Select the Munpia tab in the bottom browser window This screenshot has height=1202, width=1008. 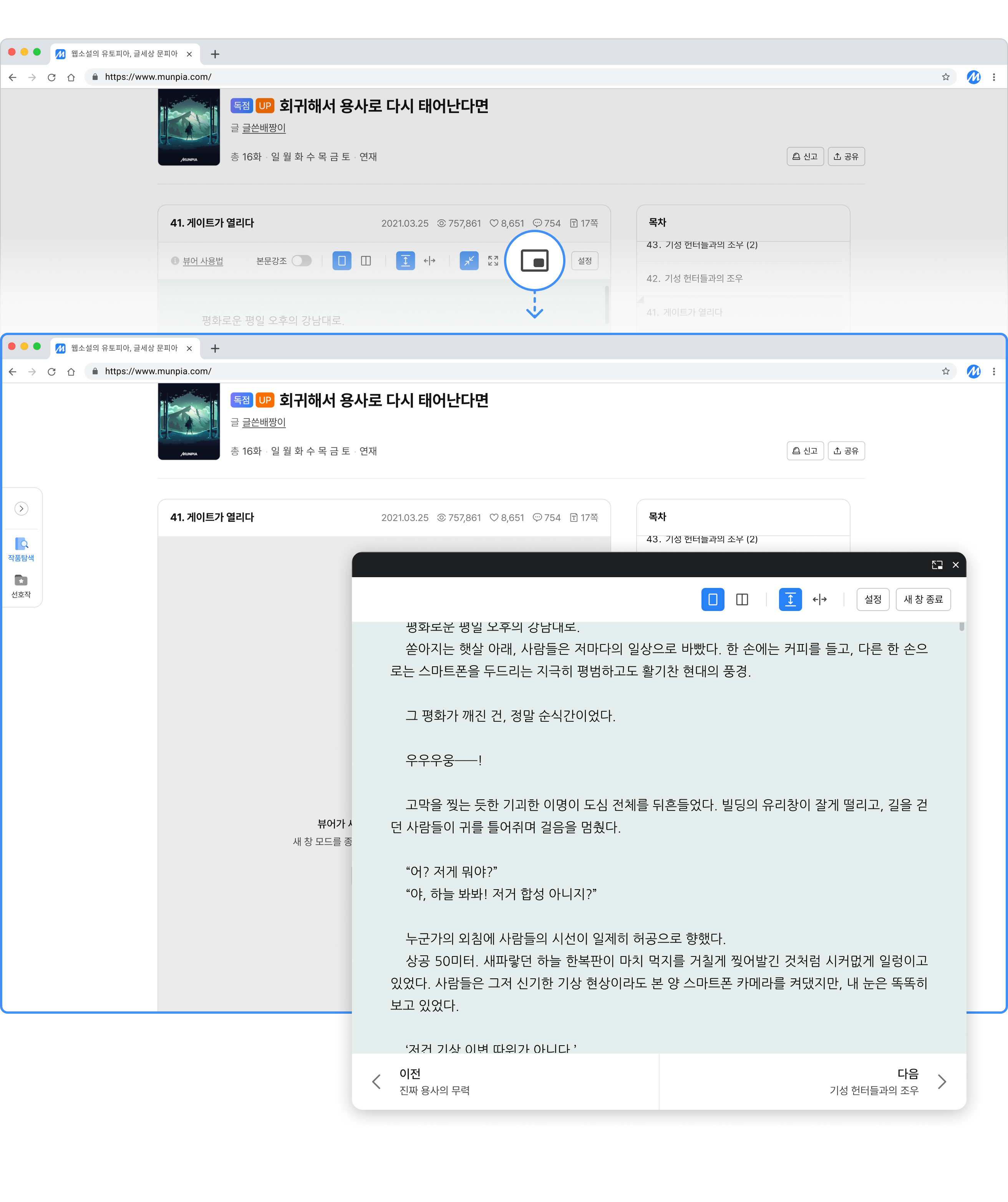click(125, 348)
